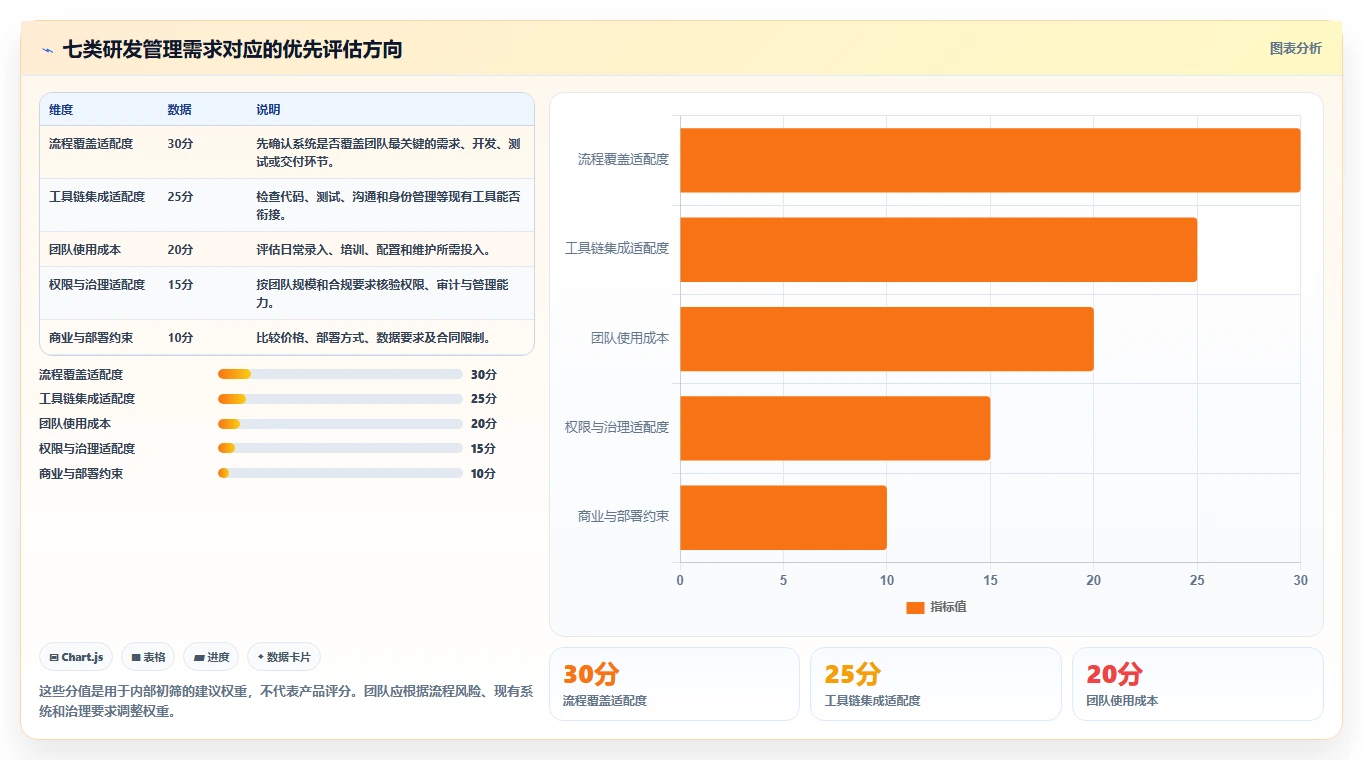Screen dimensions: 1363x760
Task: Select the 表格 chip
Action: [x=148, y=657]
